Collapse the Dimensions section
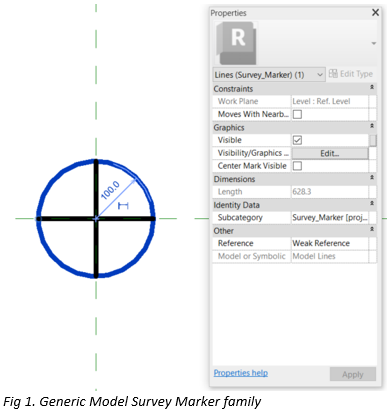Viewport: 387px width, 413px height. tap(372, 178)
